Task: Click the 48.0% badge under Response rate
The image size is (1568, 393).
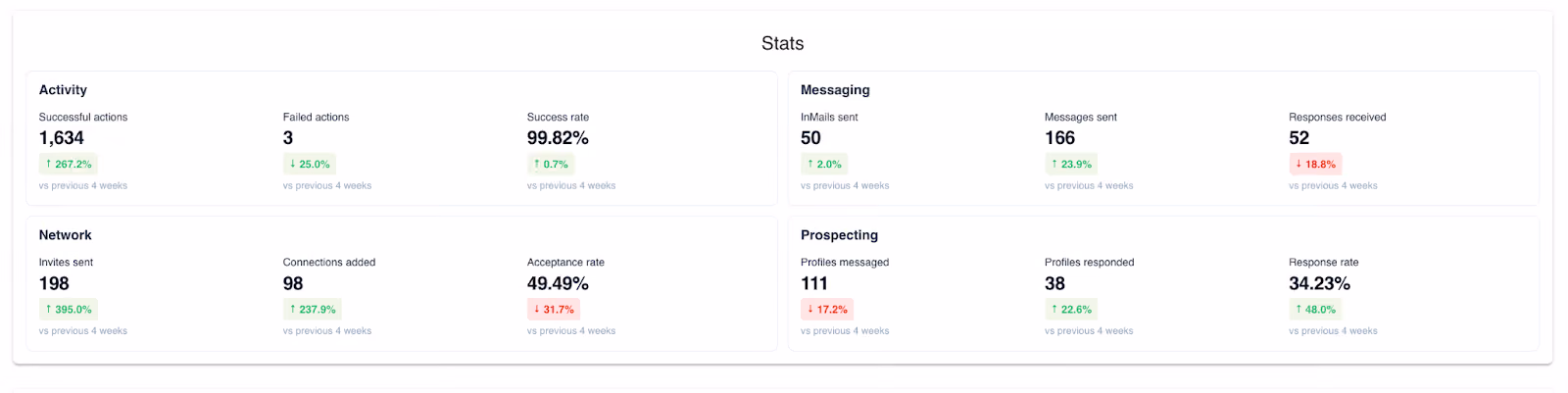Action: (1315, 309)
